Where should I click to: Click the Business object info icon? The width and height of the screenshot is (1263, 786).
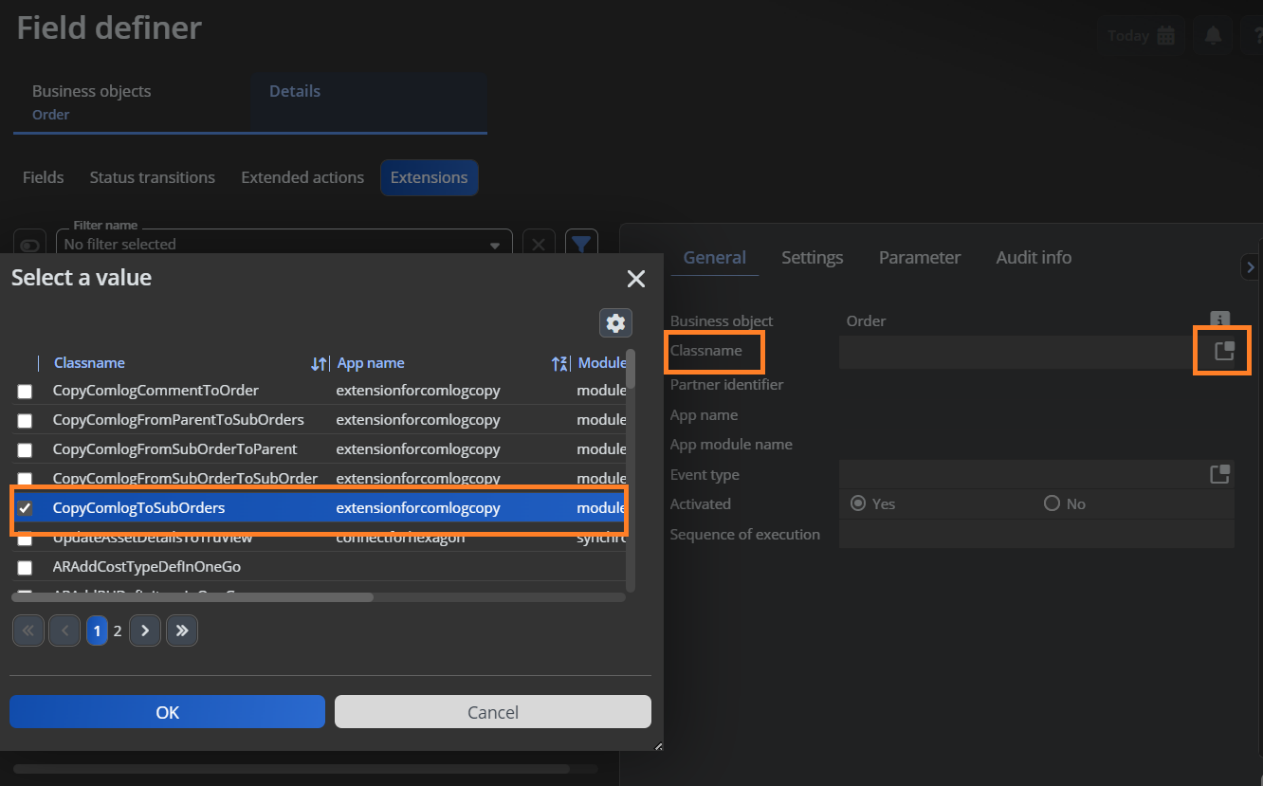pyautogui.click(x=1219, y=319)
